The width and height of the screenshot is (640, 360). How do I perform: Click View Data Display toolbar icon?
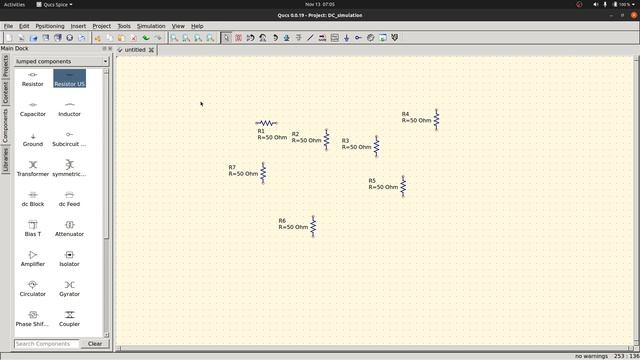coord(383,38)
